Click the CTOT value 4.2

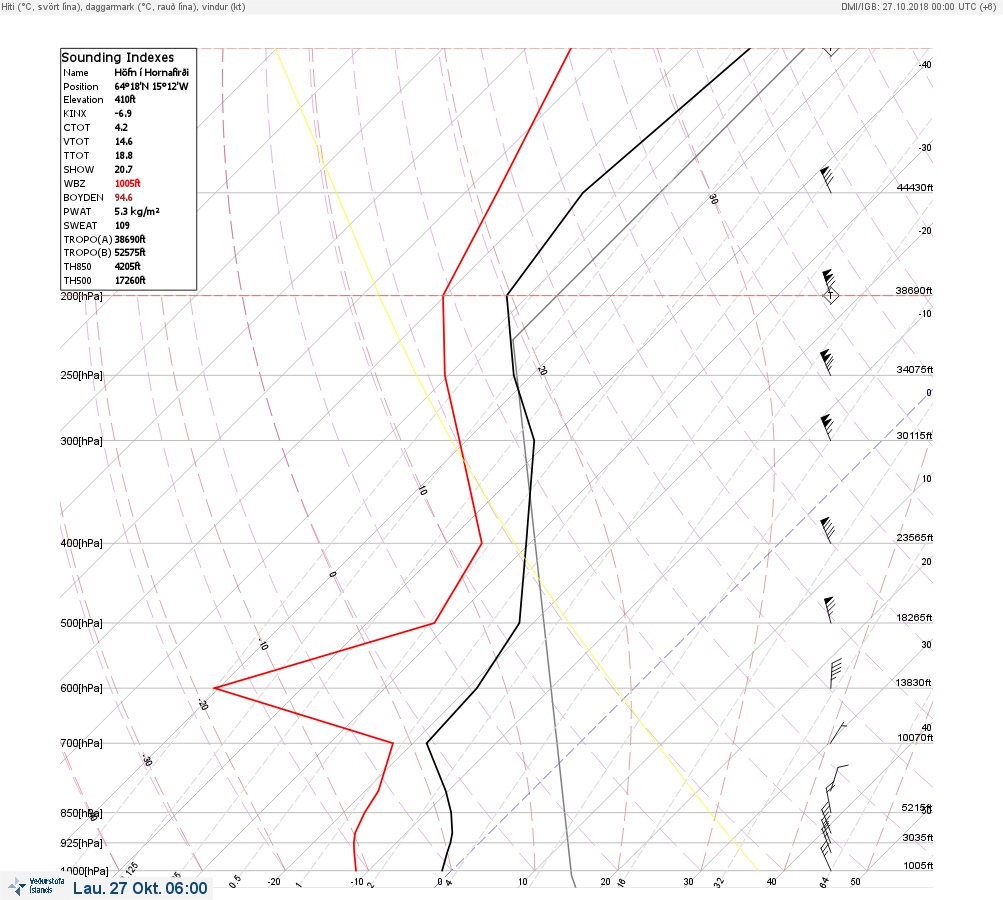pos(121,127)
